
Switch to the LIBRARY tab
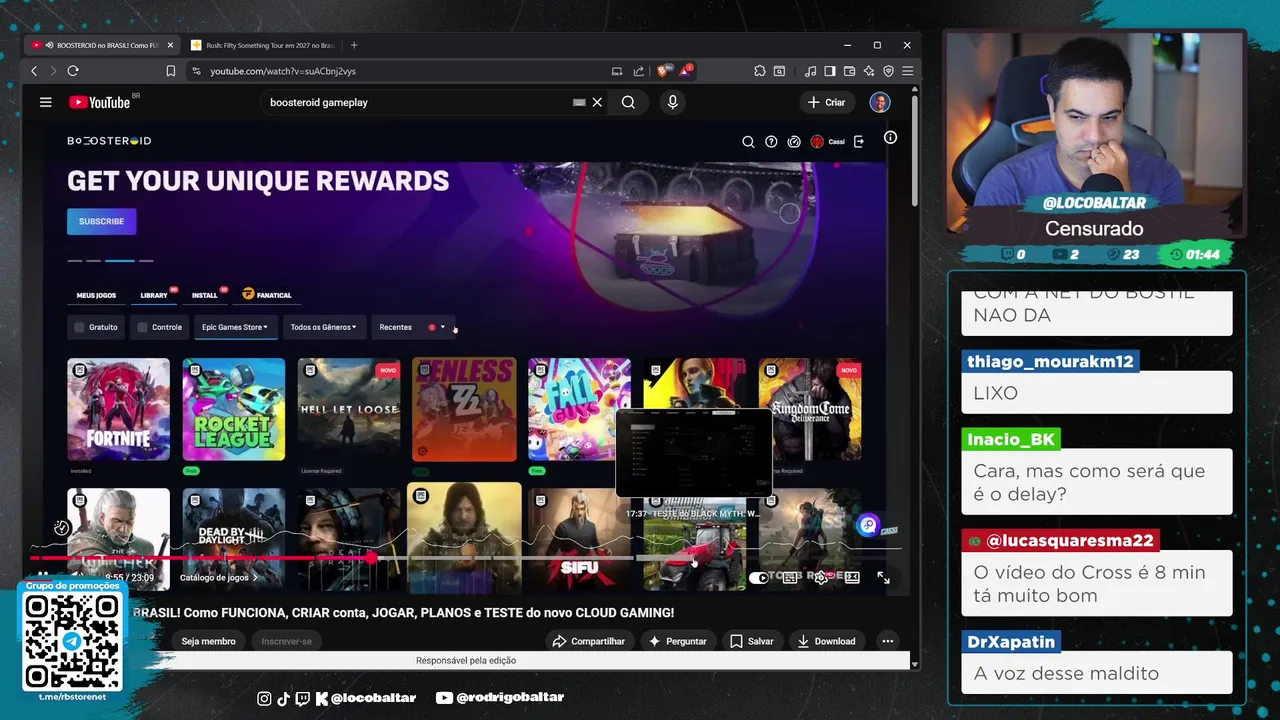click(154, 295)
